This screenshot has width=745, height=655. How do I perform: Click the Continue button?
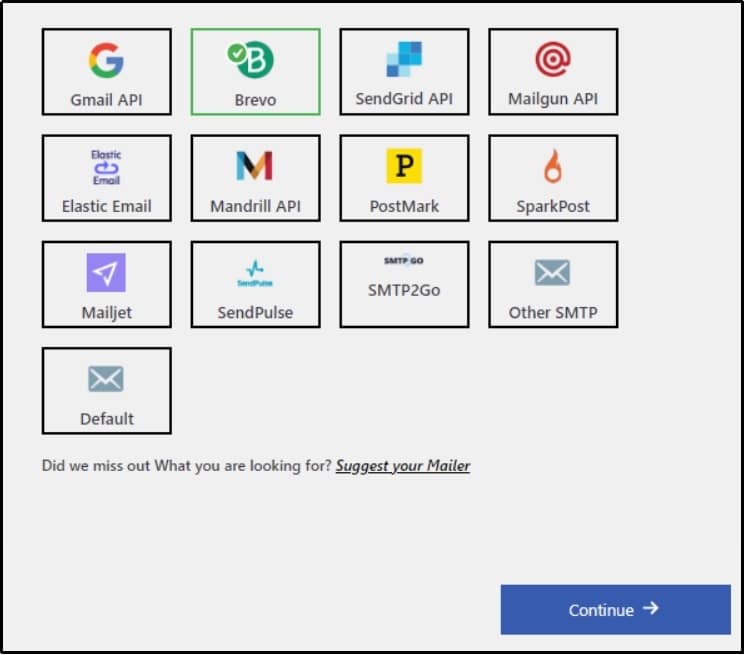[x=615, y=609]
